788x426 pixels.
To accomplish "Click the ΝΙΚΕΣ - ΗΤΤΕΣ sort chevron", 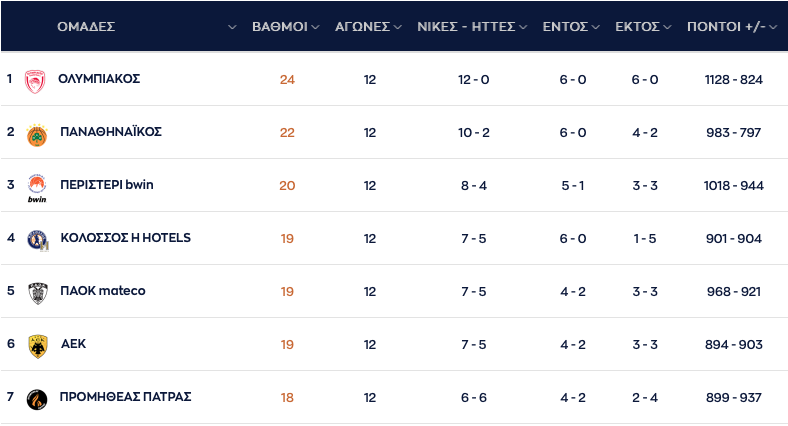I will [x=523, y=27].
